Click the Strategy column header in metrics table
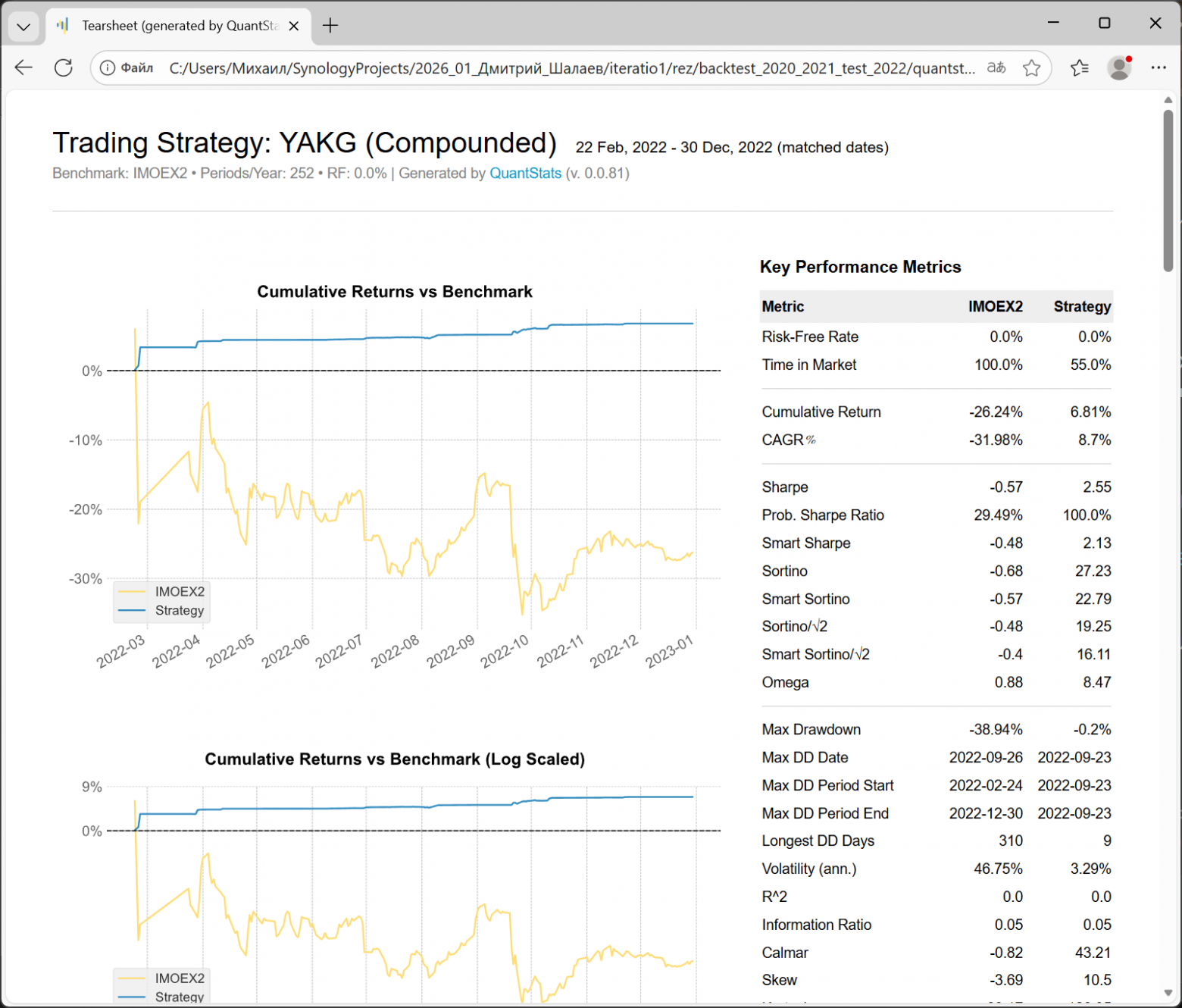 coord(1082,306)
